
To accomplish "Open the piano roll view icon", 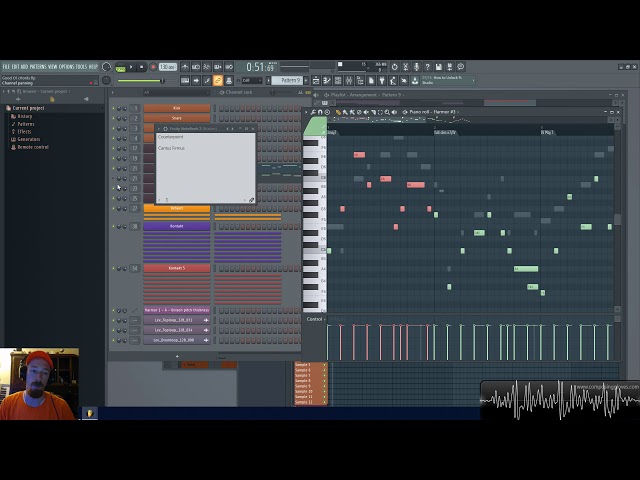I will point(327,80).
